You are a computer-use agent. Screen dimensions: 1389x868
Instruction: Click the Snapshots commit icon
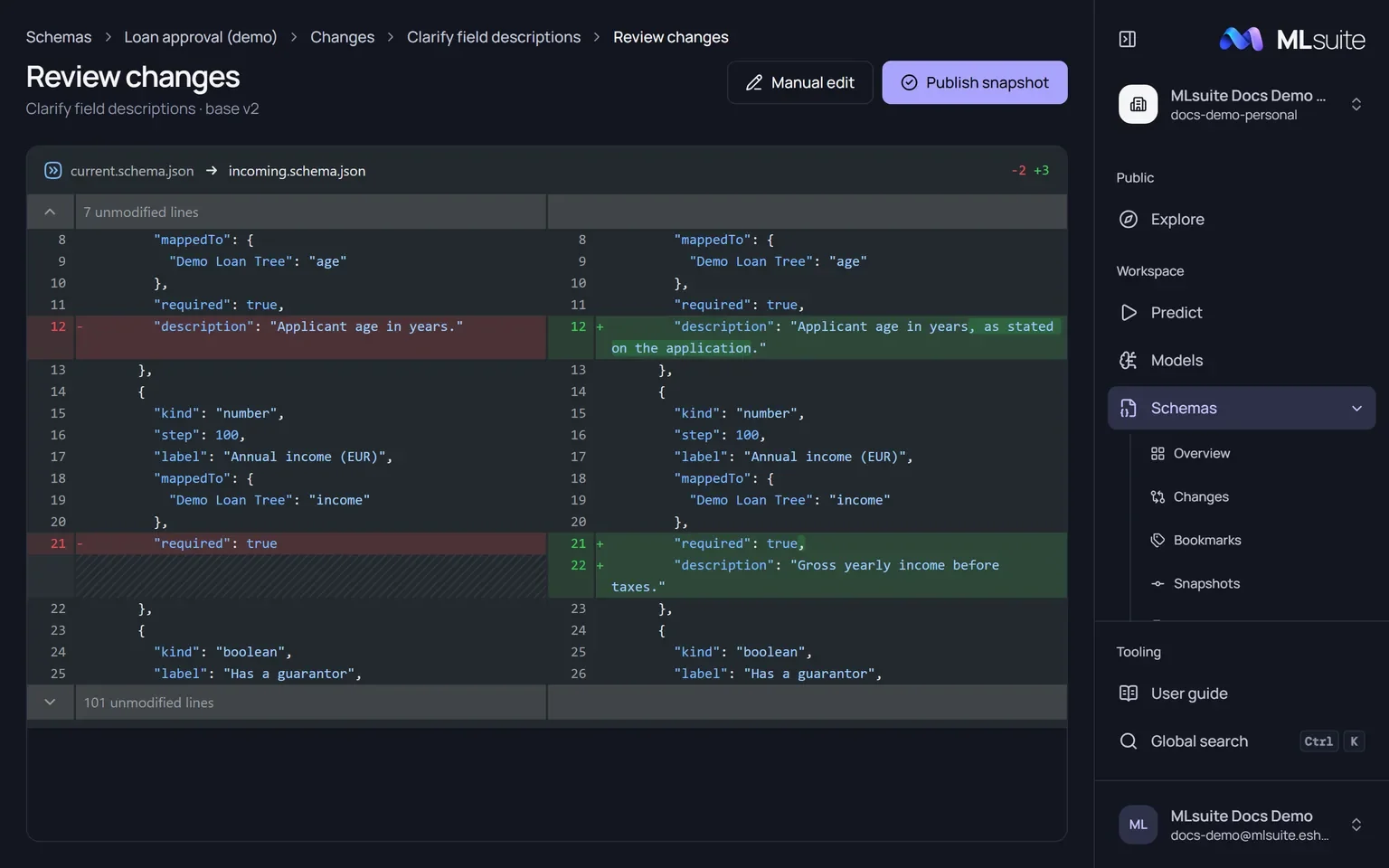pyautogui.click(x=1157, y=583)
